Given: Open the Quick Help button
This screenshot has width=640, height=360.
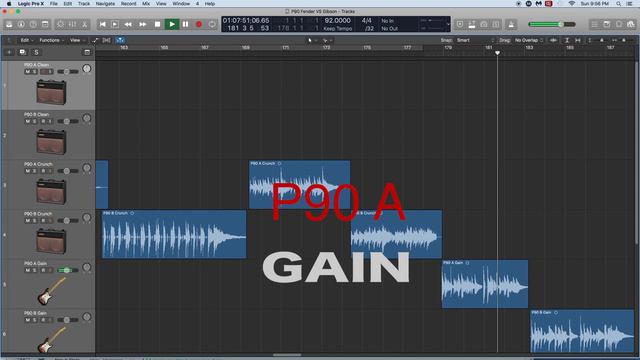Looking at the screenshot, I should pyautogui.click(x=33, y=24).
